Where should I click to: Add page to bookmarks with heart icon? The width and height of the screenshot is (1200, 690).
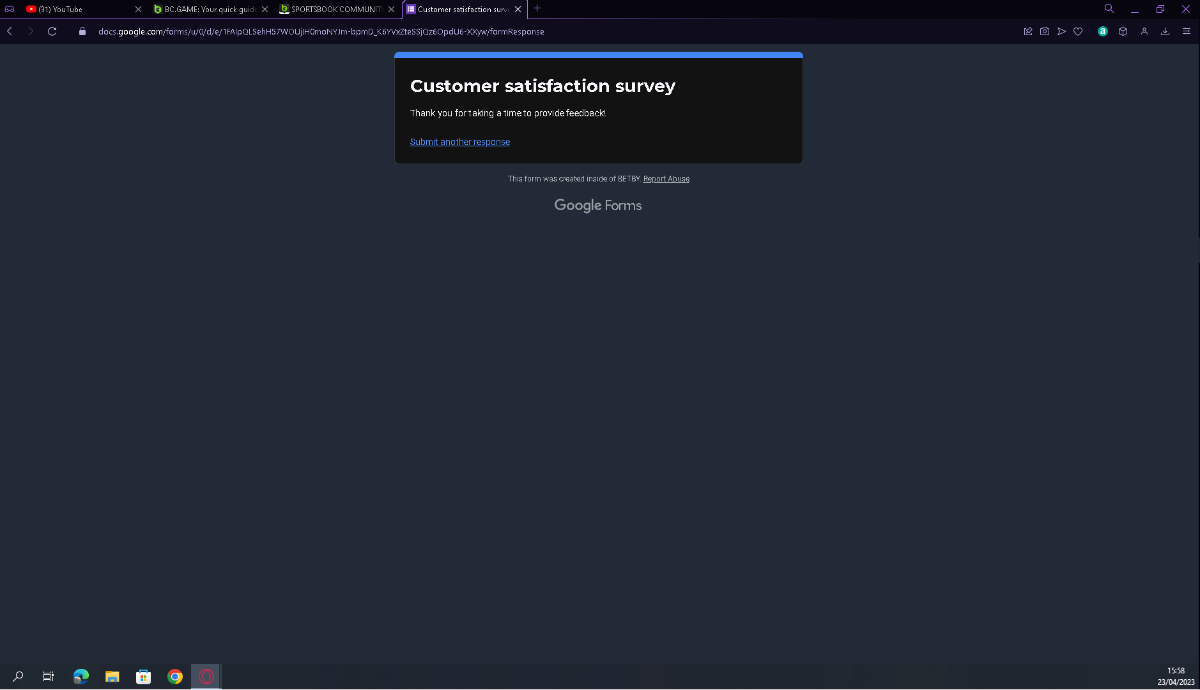[x=1078, y=31]
